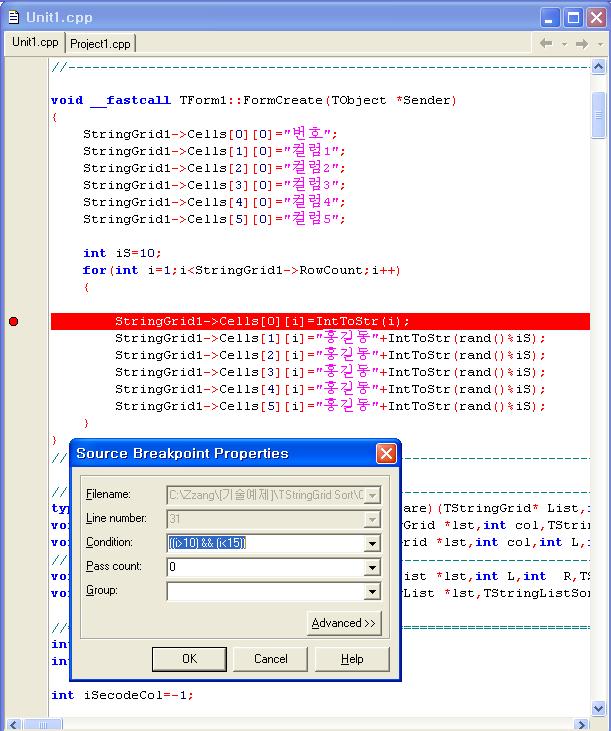Click the red breakpoint marker in the gutter
Image resolution: width=611 pixels, height=731 pixels.
tap(13, 321)
